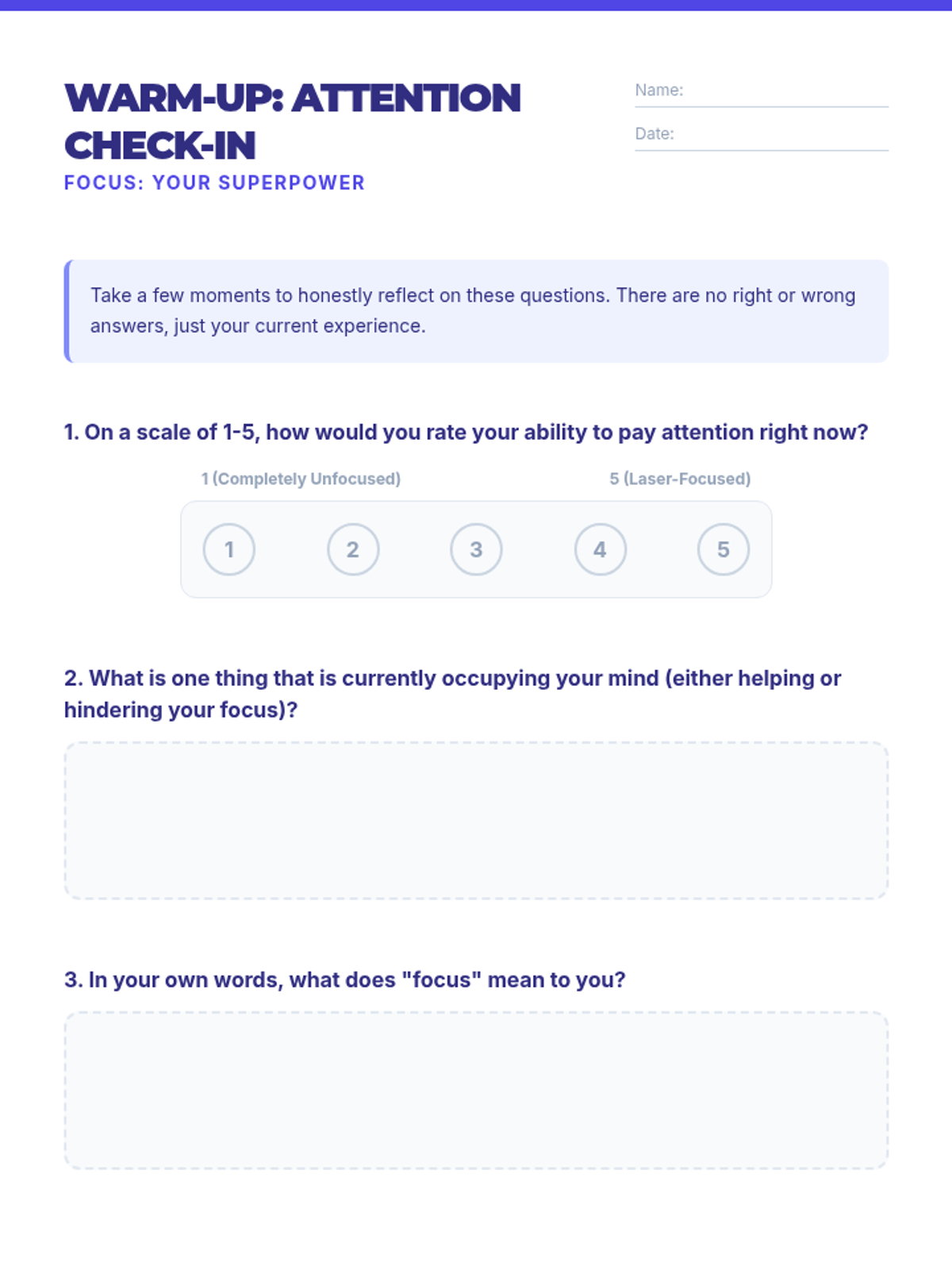Click the '1 (Completely Unfocused)' label

(301, 479)
